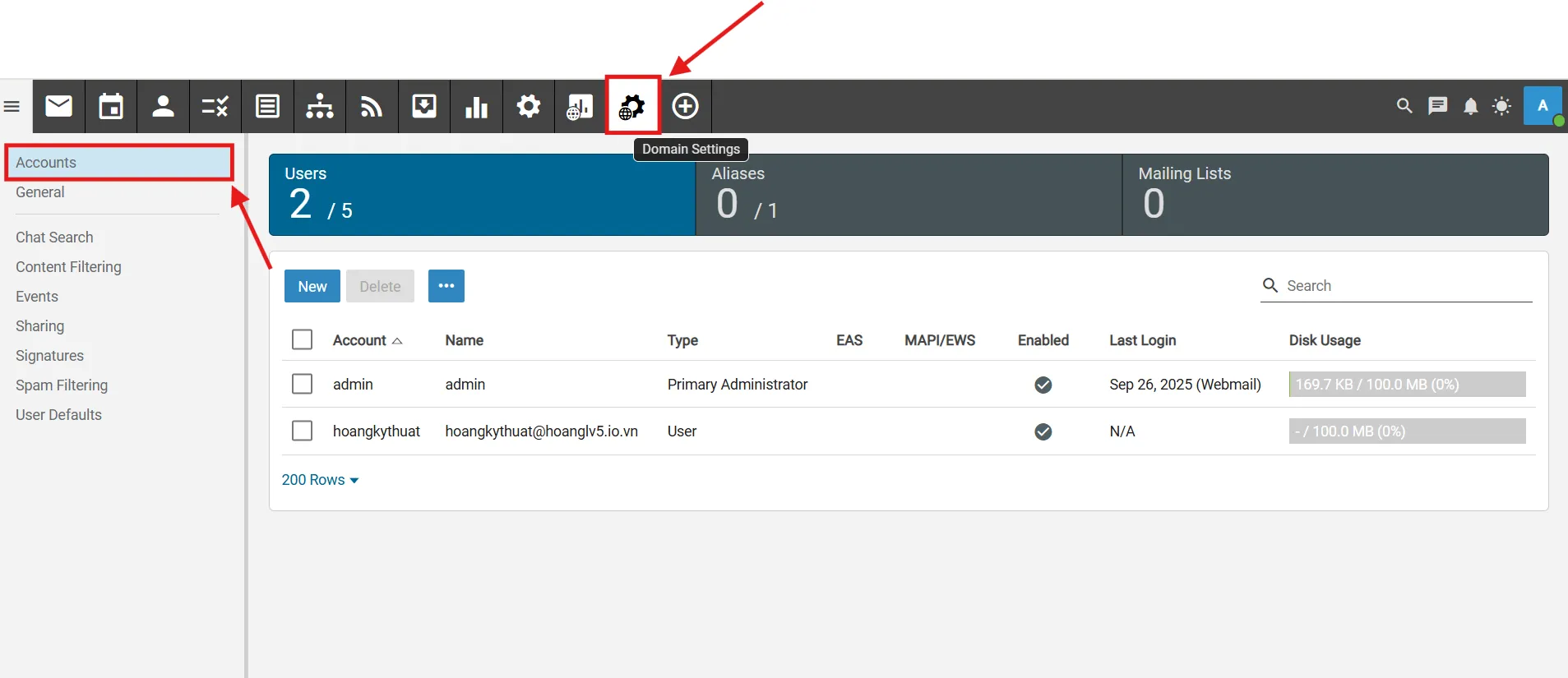
Task: Tick the hoangkythuat account checkbox
Action: tap(302, 431)
